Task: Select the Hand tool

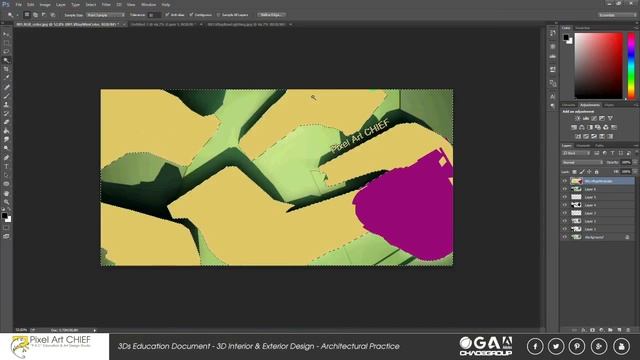Action: tap(6, 193)
